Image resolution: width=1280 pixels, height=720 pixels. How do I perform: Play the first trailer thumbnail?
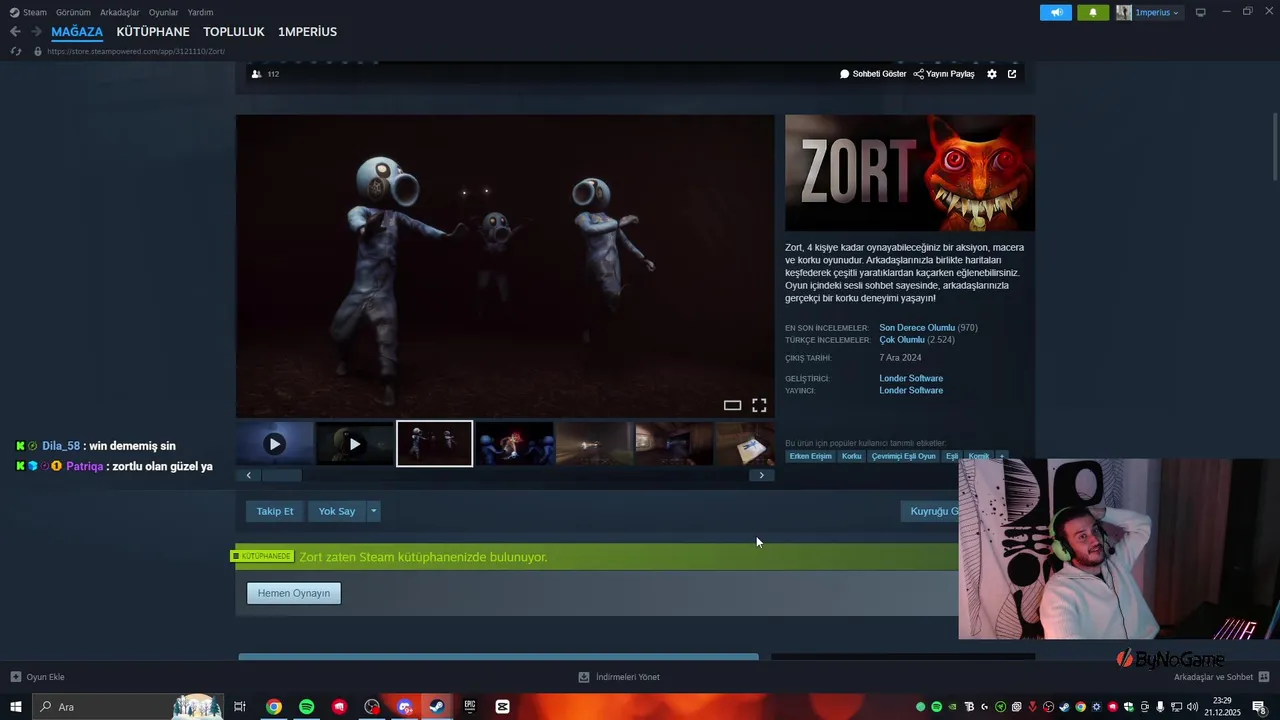(x=275, y=444)
